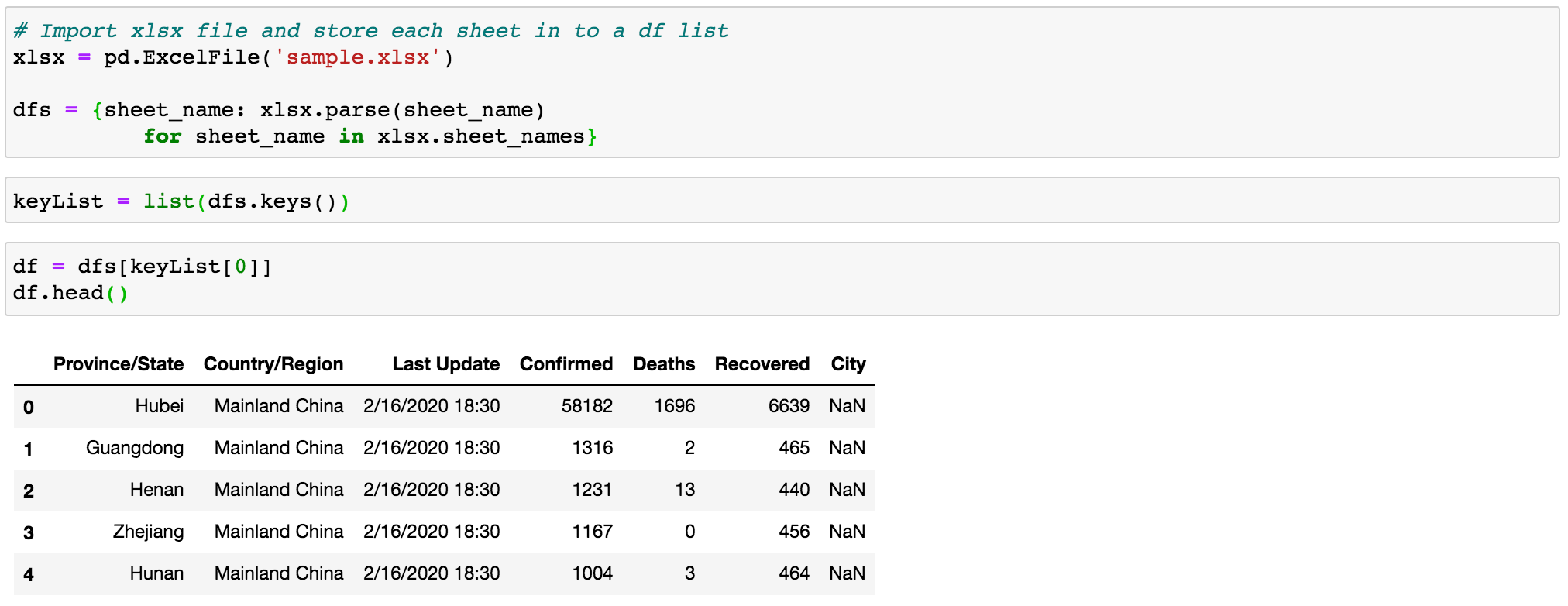Click row index 4 of the table
Viewport: 1568px width, 606px height.
tap(29, 575)
